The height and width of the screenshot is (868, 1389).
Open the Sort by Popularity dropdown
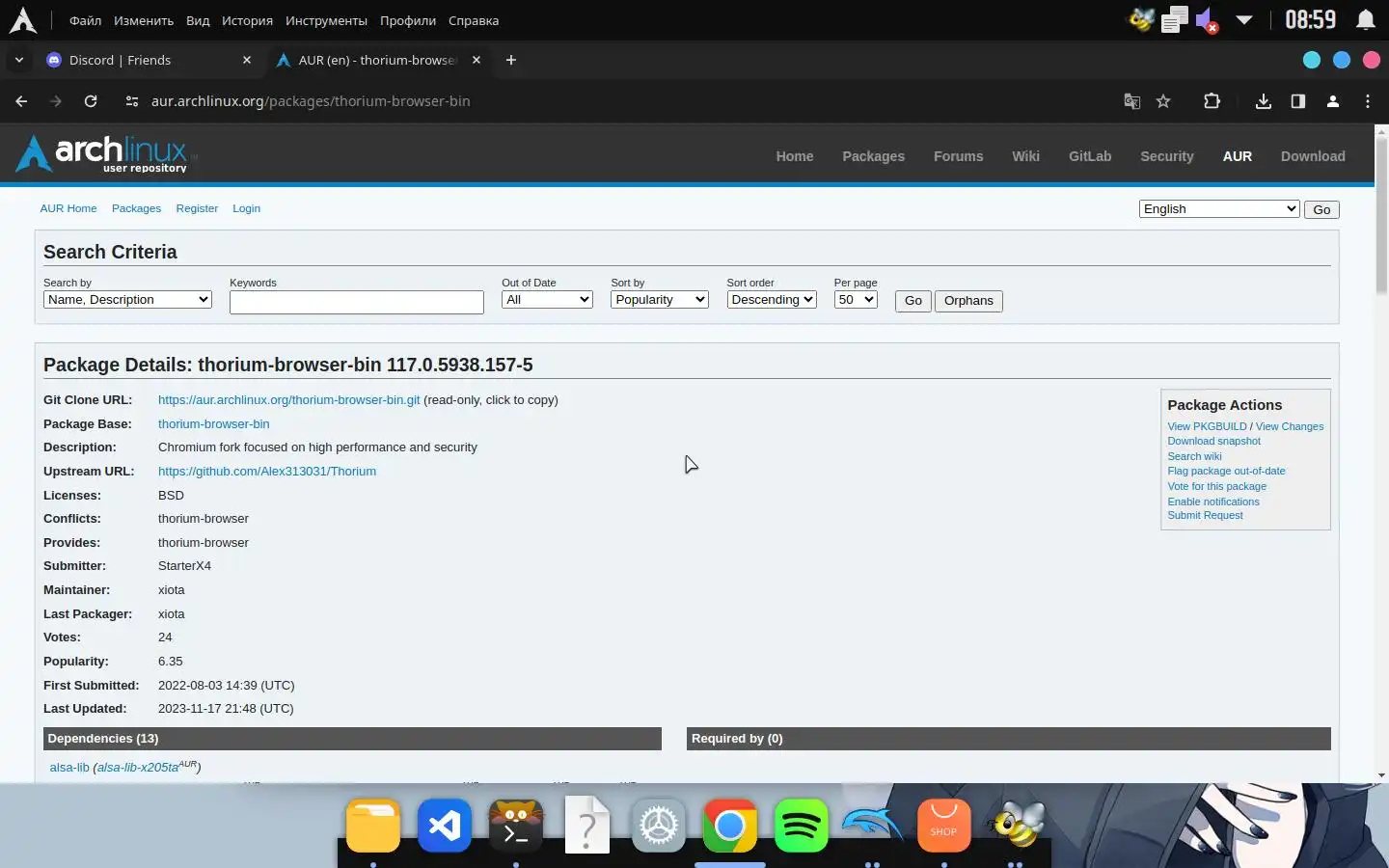[660, 300]
